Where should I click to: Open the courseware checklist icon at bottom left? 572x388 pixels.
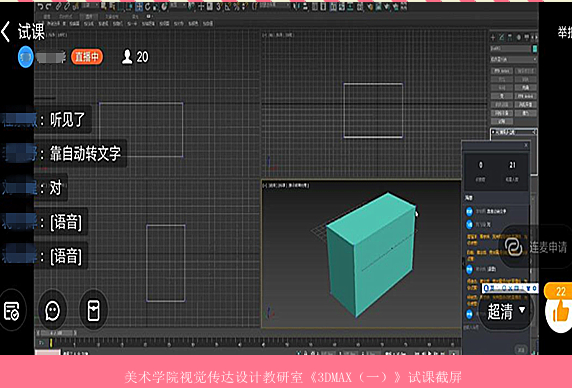pos(12,311)
